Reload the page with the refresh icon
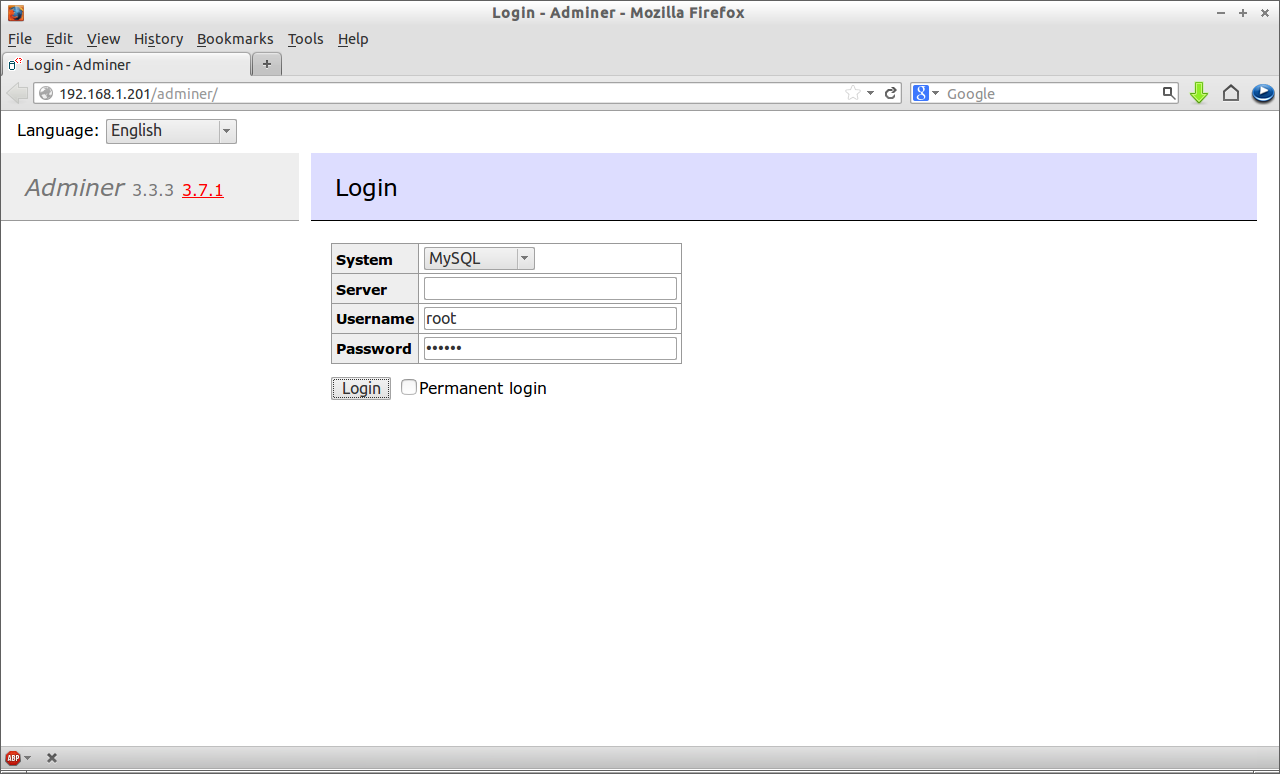Image resolution: width=1280 pixels, height=774 pixels. tap(890, 93)
